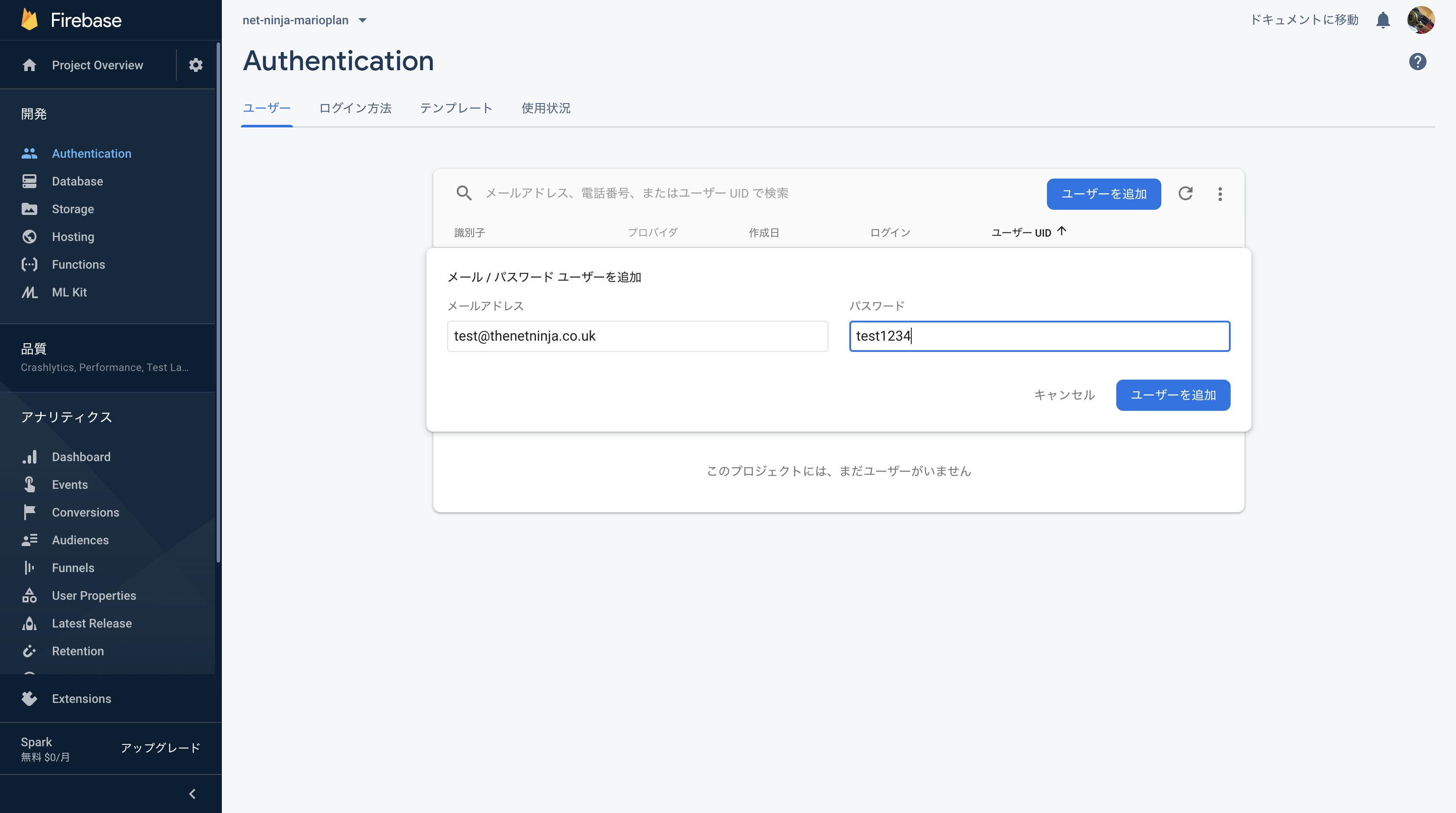Click the Extensions puzzle icon
The height and width of the screenshot is (813, 1456).
point(29,698)
